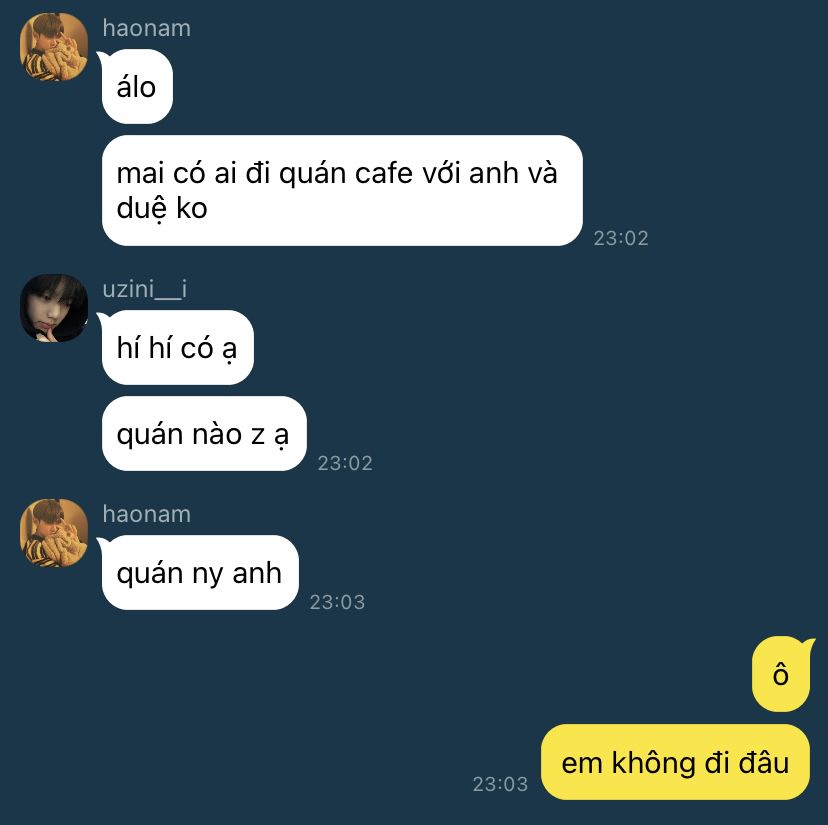This screenshot has height=825, width=828.
Task: Select the yellow 'em không đi đâu' message
Action: [675, 762]
